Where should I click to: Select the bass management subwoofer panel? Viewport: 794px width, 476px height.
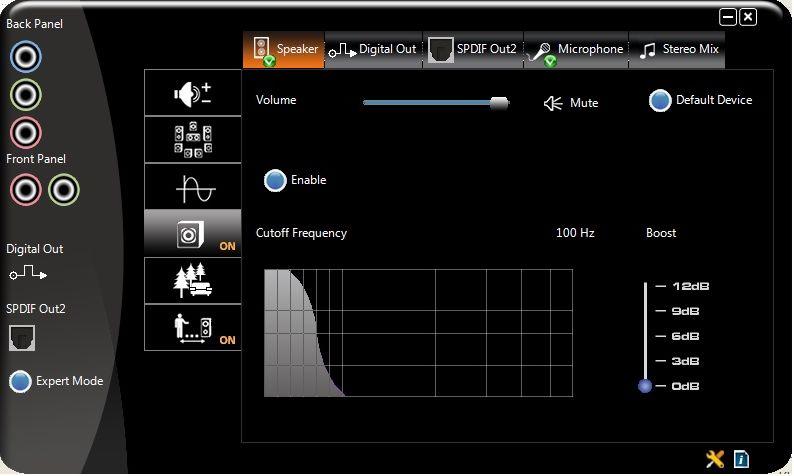(192, 233)
